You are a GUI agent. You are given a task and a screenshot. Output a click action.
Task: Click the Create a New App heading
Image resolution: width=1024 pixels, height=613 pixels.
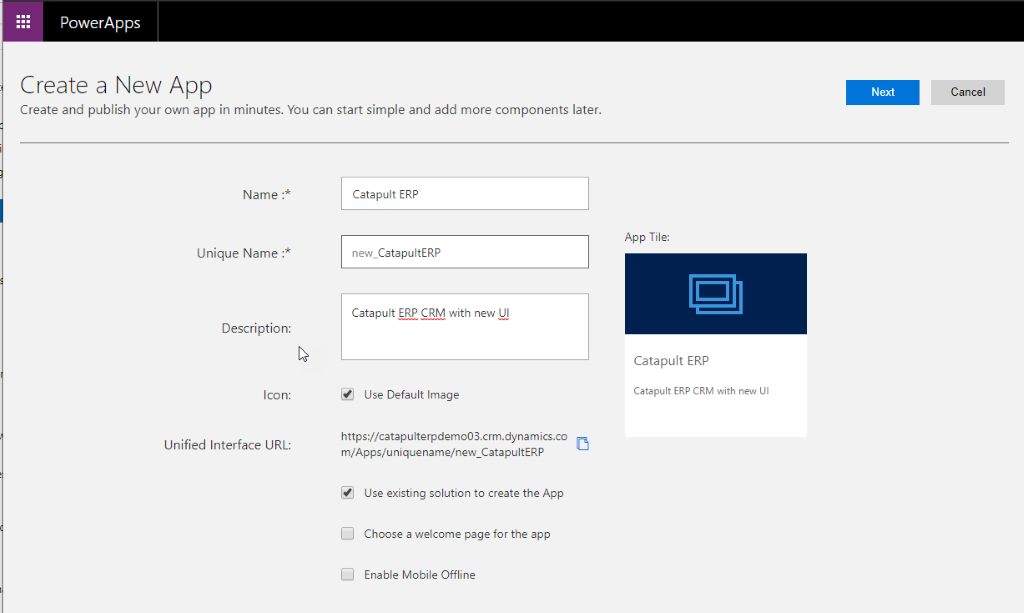[x=116, y=85]
